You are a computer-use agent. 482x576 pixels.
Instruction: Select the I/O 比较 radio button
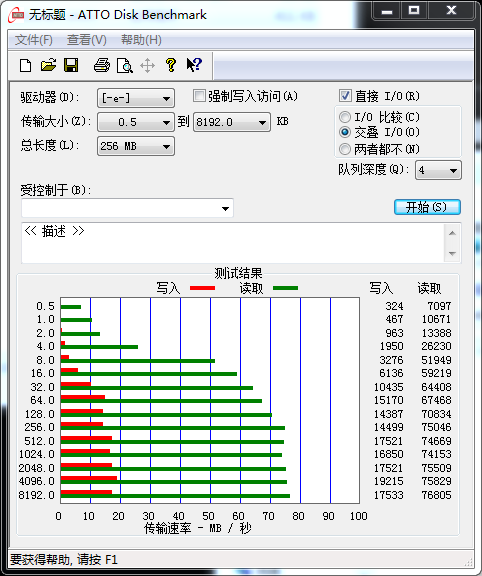pyautogui.click(x=345, y=117)
